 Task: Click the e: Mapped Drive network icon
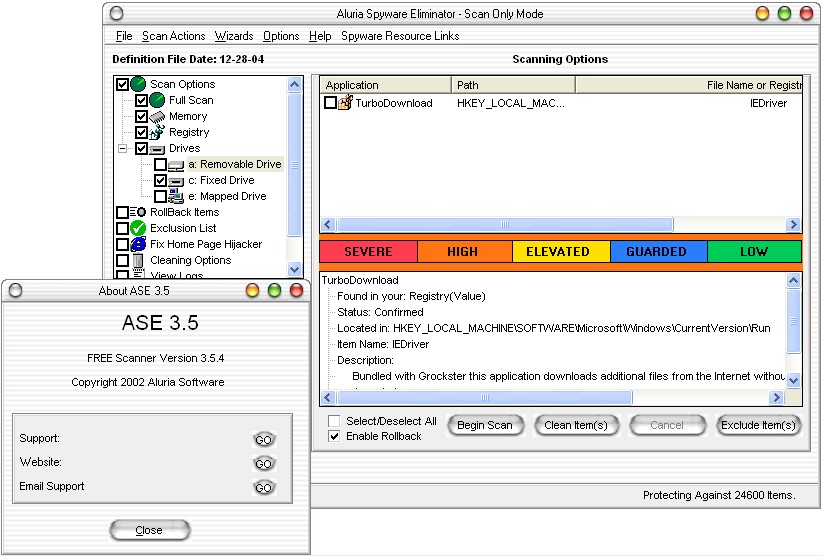coord(176,196)
